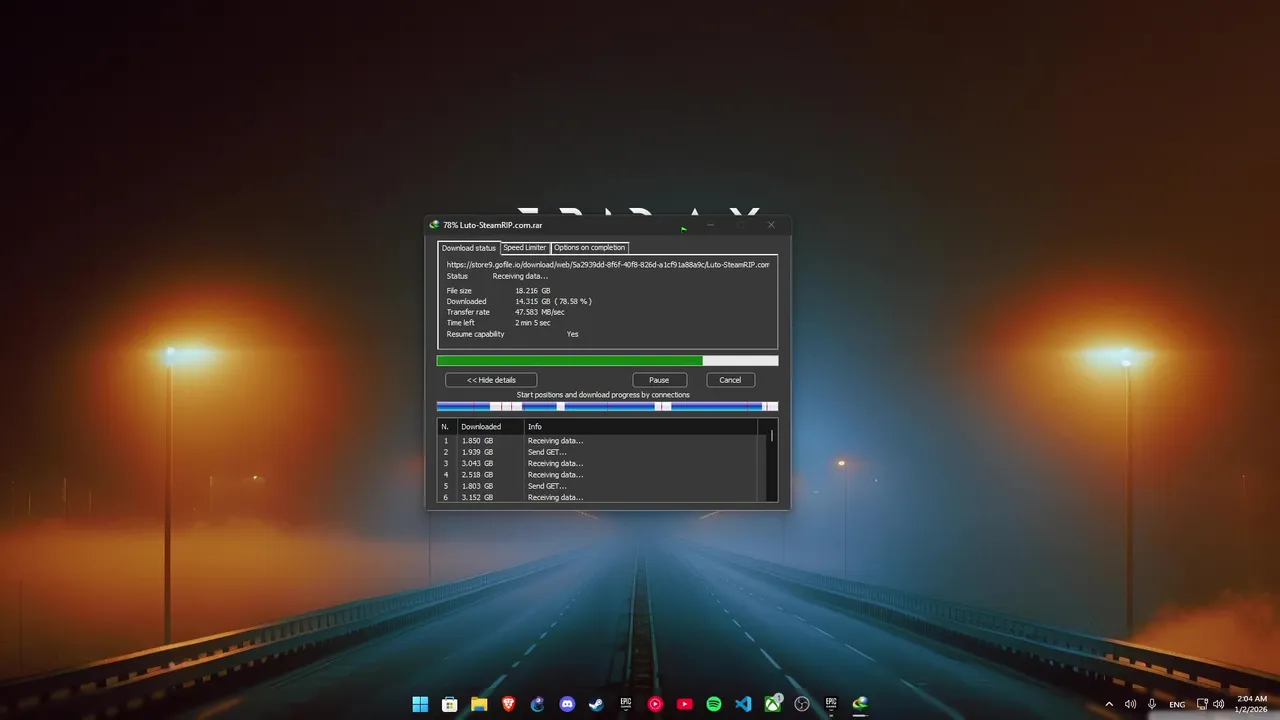Close the IDM download dialog
Image resolution: width=1280 pixels, height=720 pixels.
pos(771,225)
